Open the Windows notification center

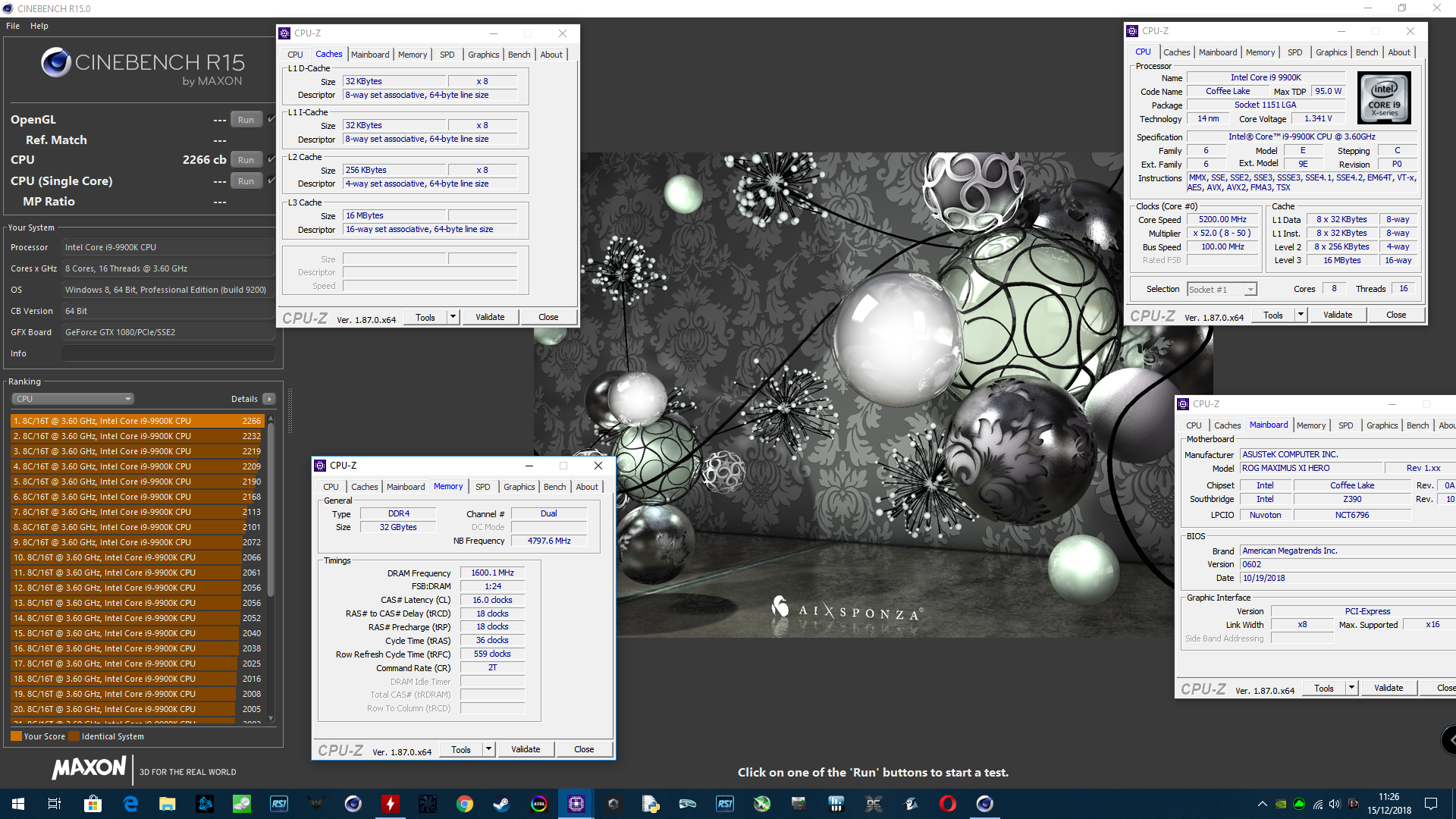1431,804
